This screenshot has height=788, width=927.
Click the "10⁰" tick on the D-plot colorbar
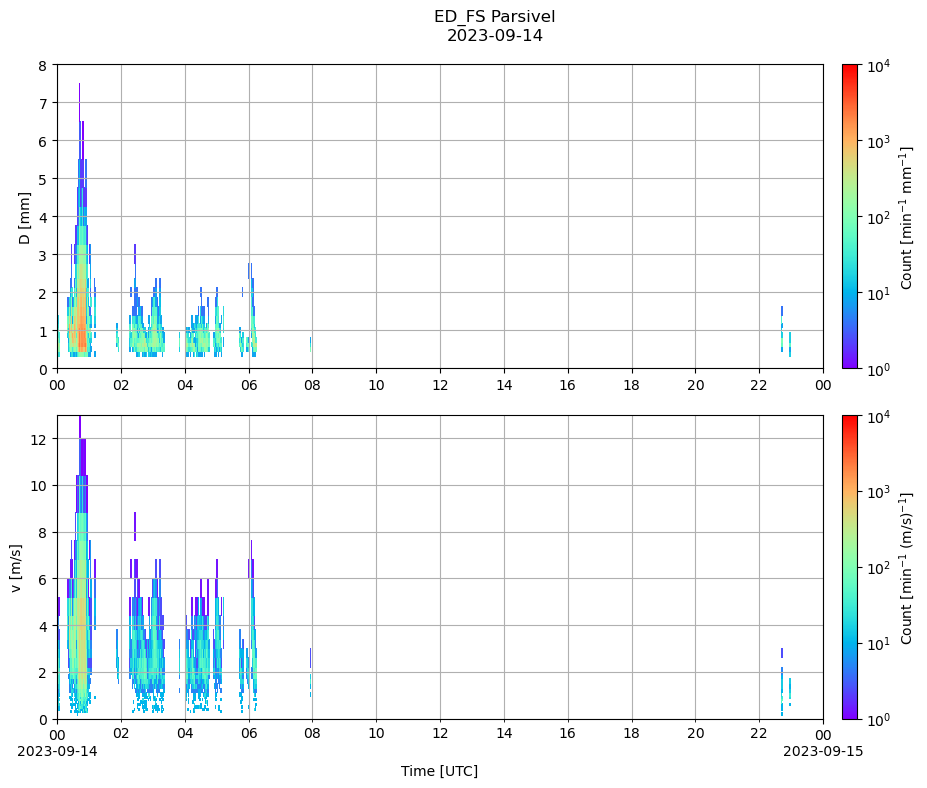coord(878,369)
